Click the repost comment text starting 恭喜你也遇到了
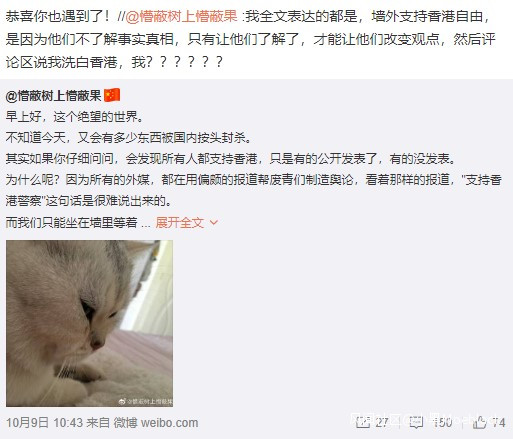The width and height of the screenshot is (513, 439). tap(251, 39)
